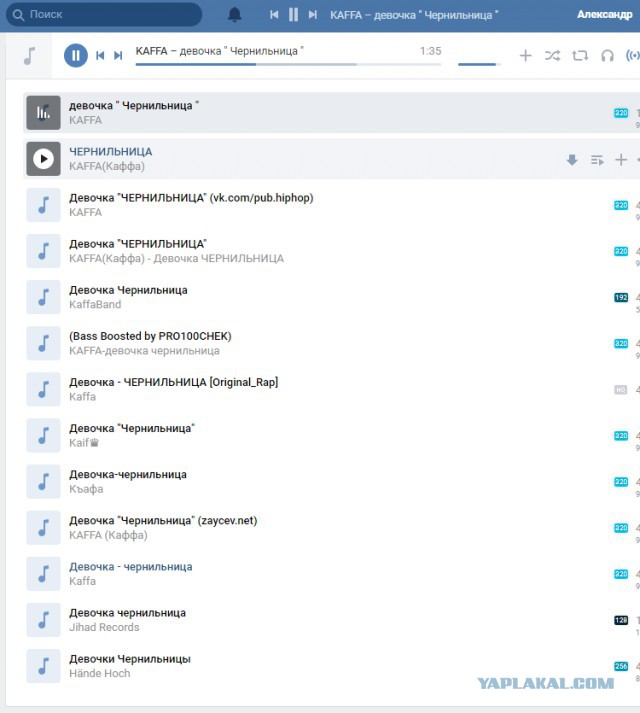Open artist KAFFA (Каффа) on zaycev.net row
Viewport: 640px width, 713px height.
coord(108,535)
